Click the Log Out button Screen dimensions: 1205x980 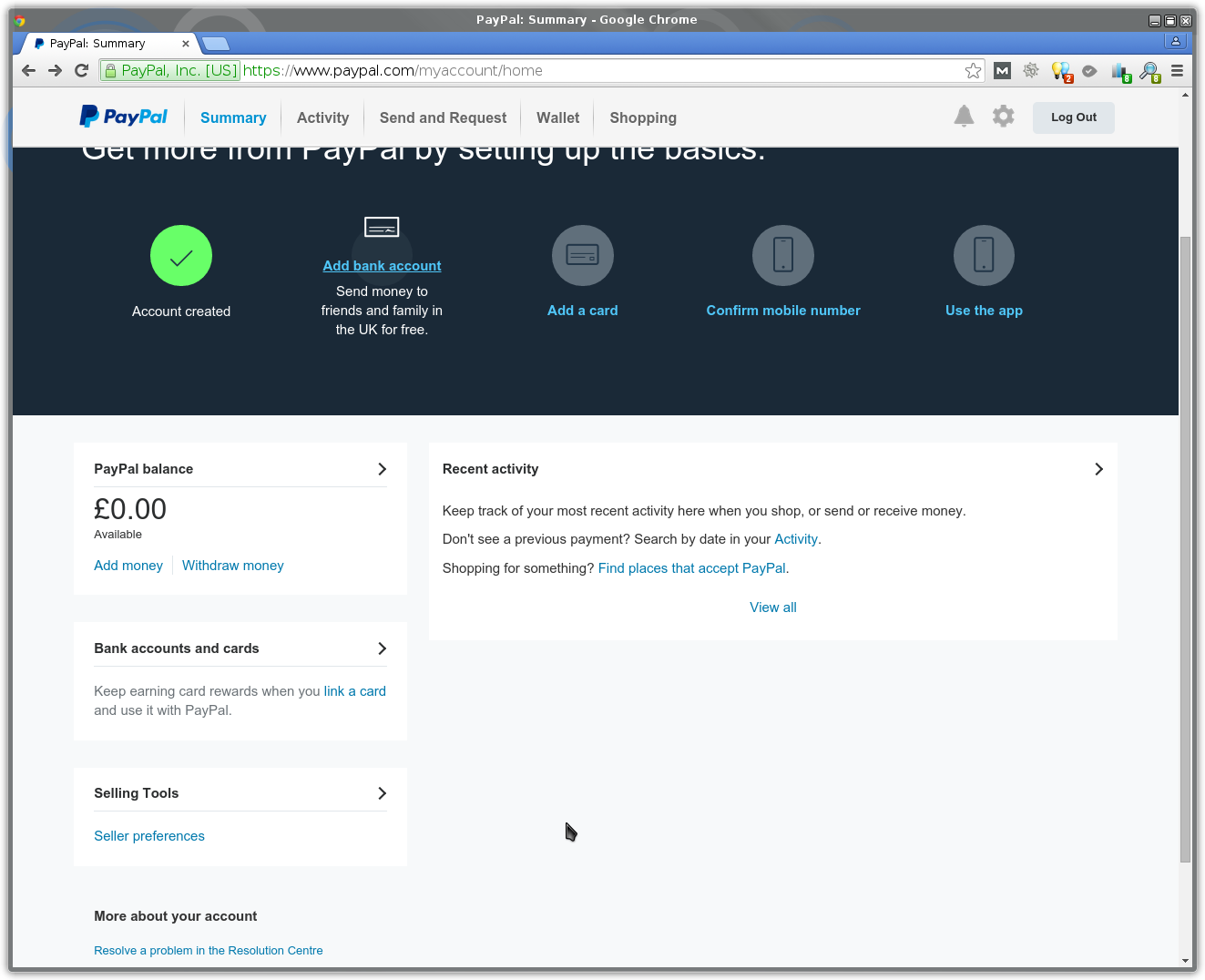pyautogui.click(x=1074, y=117)
